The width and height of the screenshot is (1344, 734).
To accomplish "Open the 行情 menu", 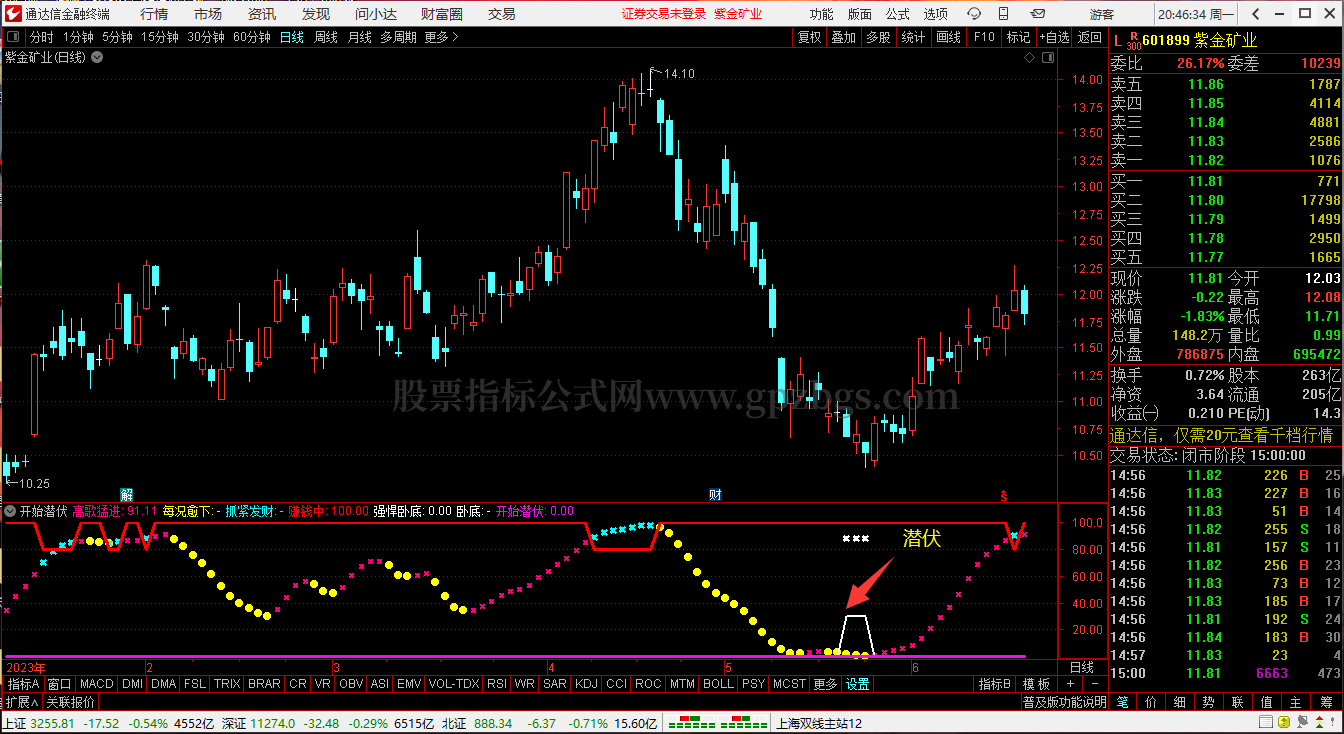I will click(x=154, y=14).
